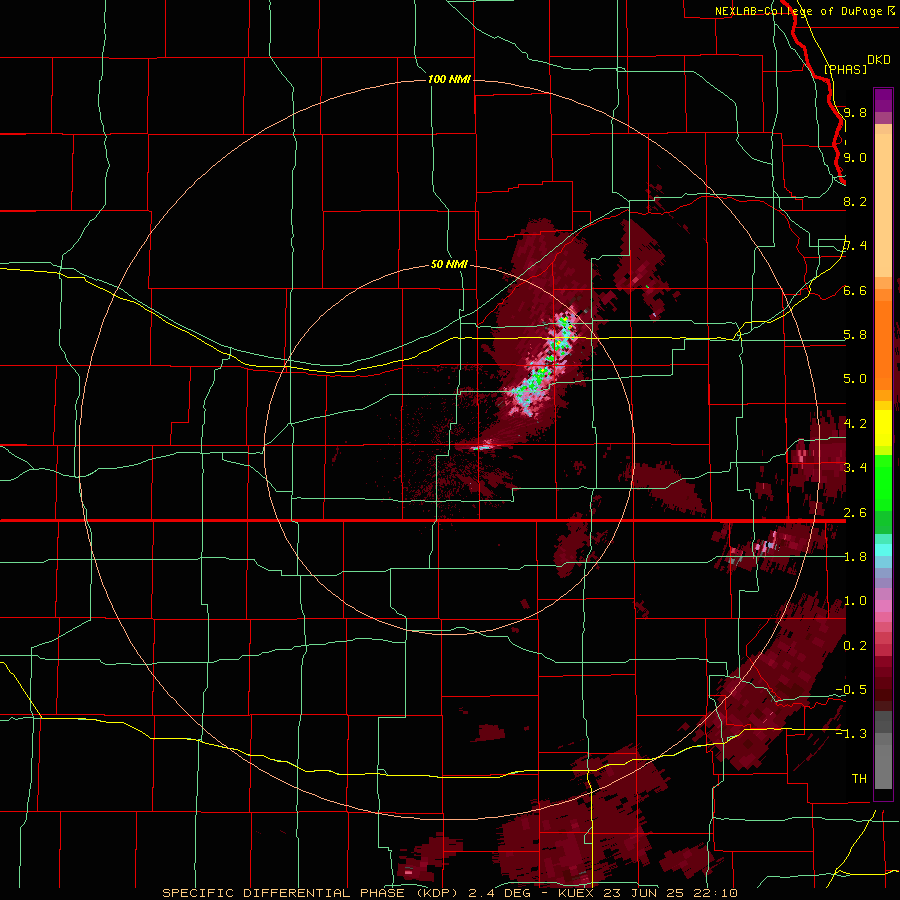Select the 2.6 value on the legend

[855, 513]
